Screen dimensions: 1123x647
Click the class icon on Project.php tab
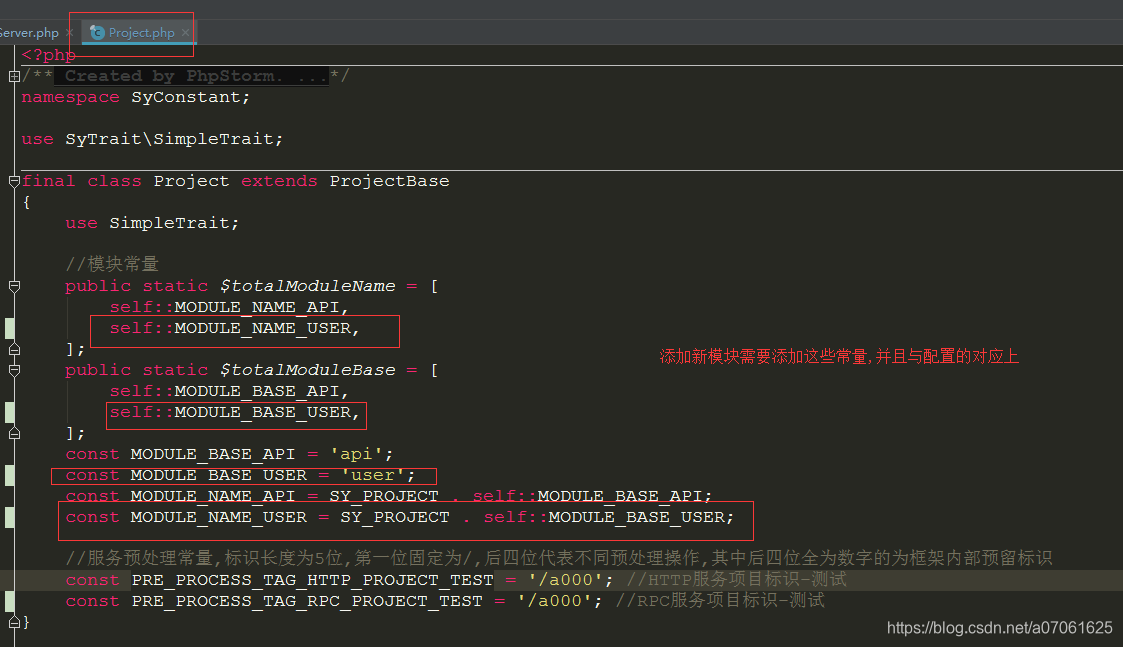97,33
